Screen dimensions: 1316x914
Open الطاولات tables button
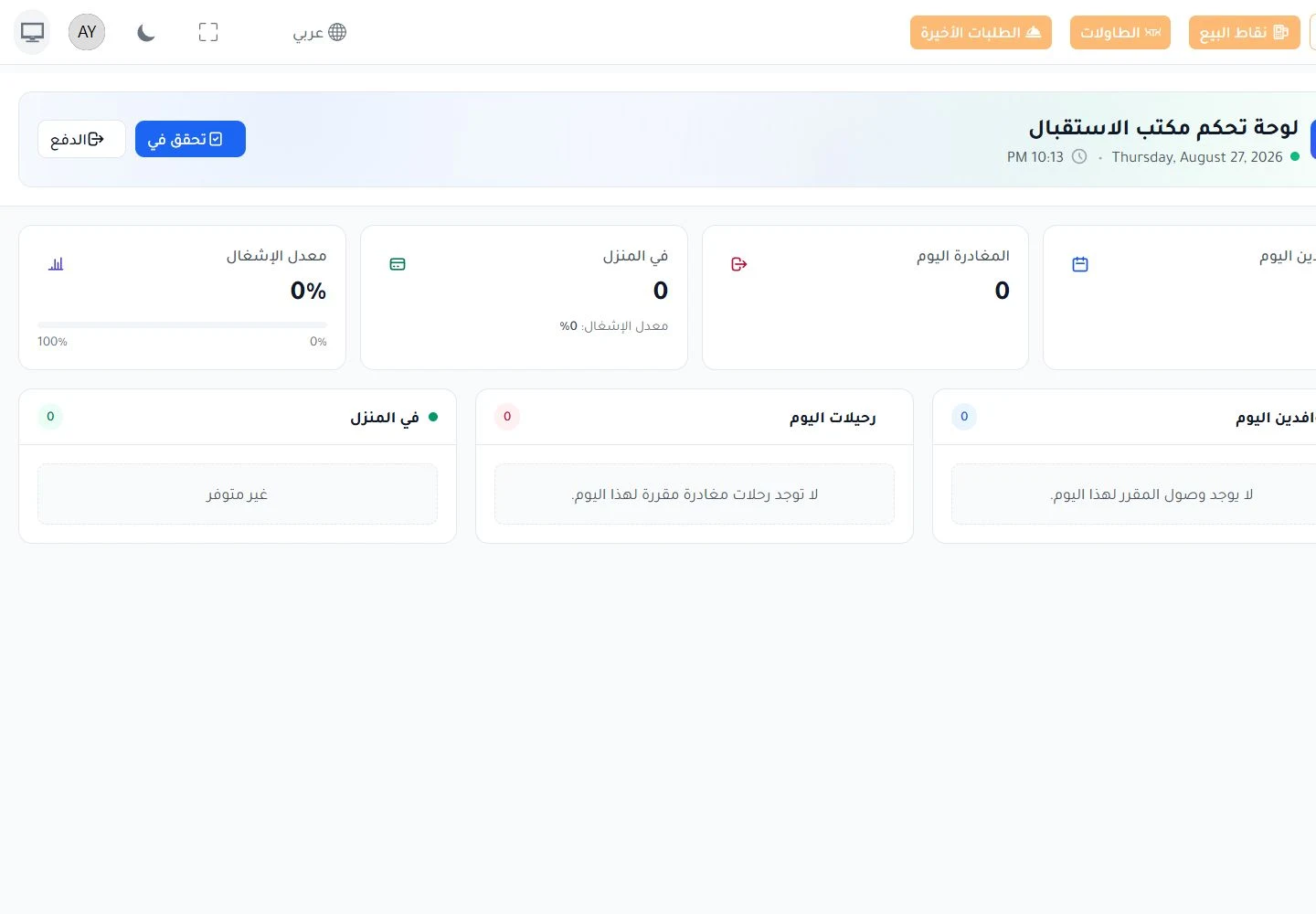click(1120, 32)
